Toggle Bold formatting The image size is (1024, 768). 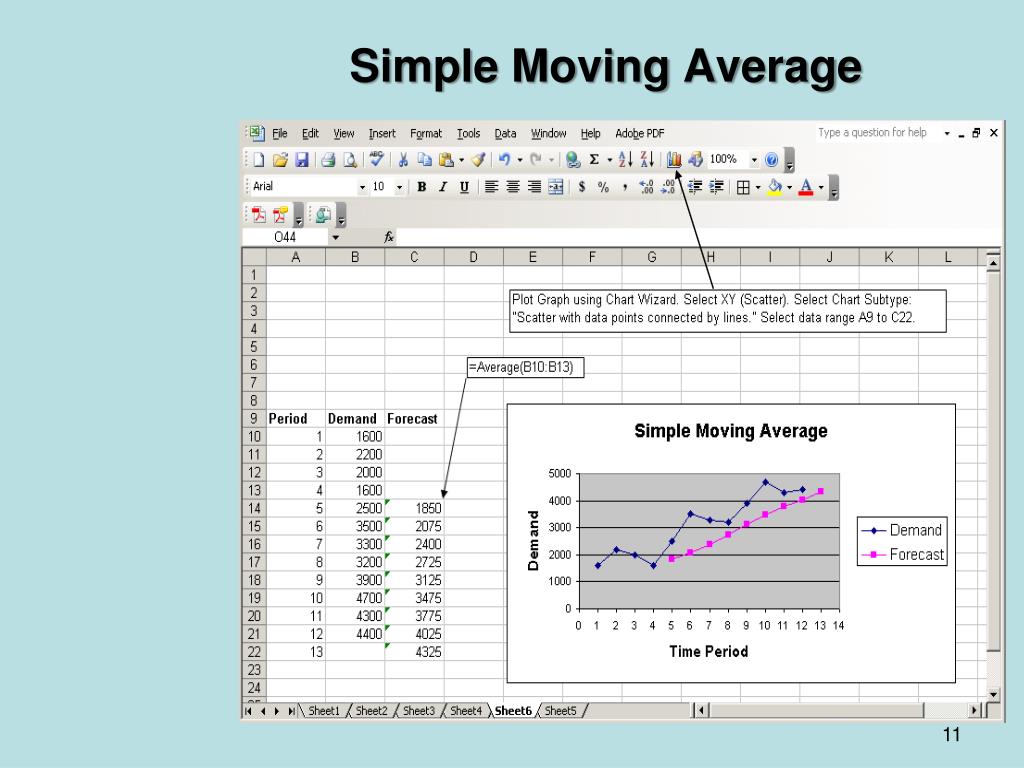tap(422, 187)
